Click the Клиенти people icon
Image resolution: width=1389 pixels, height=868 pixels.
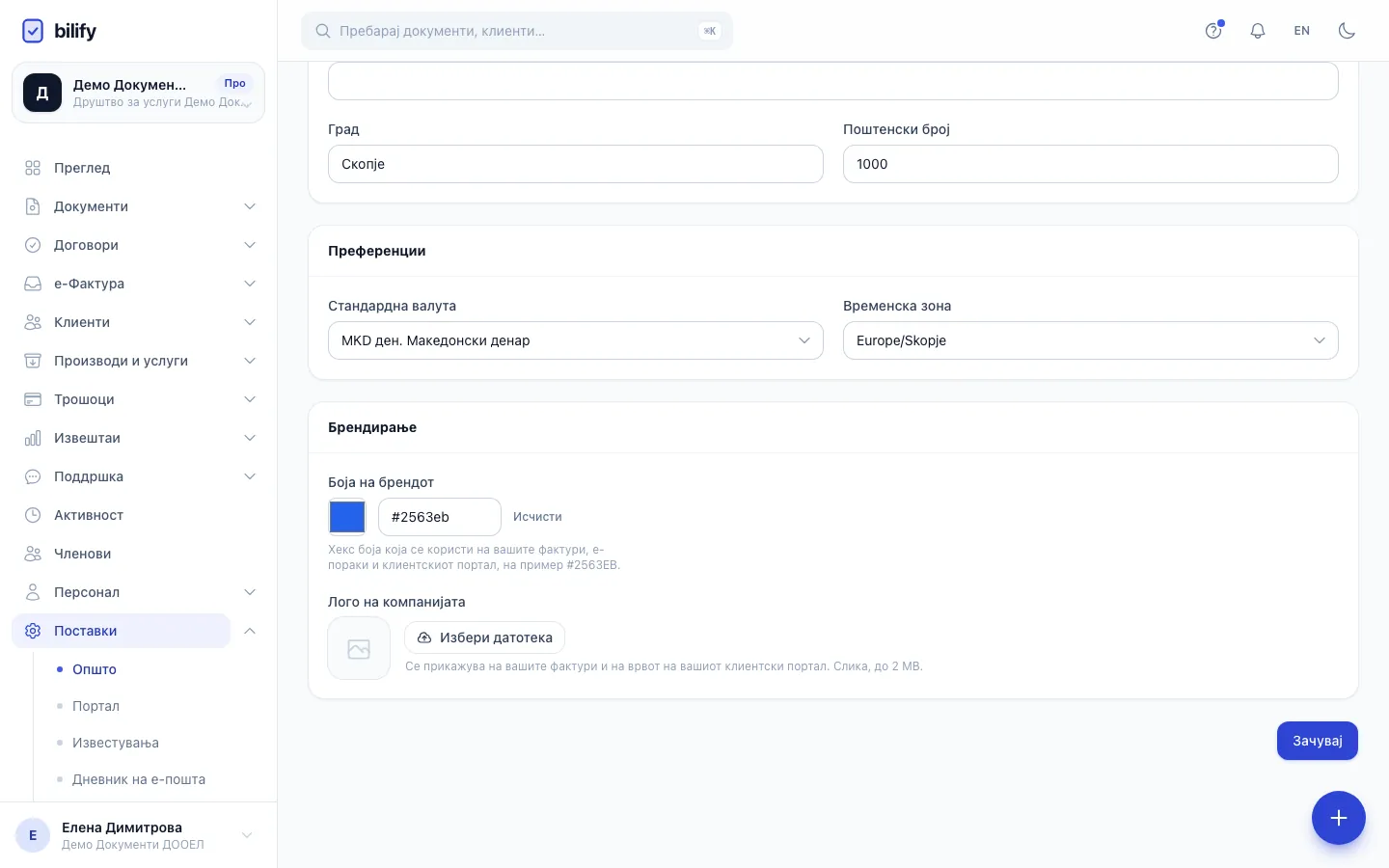pyautogui.click(x=33, y=322)
